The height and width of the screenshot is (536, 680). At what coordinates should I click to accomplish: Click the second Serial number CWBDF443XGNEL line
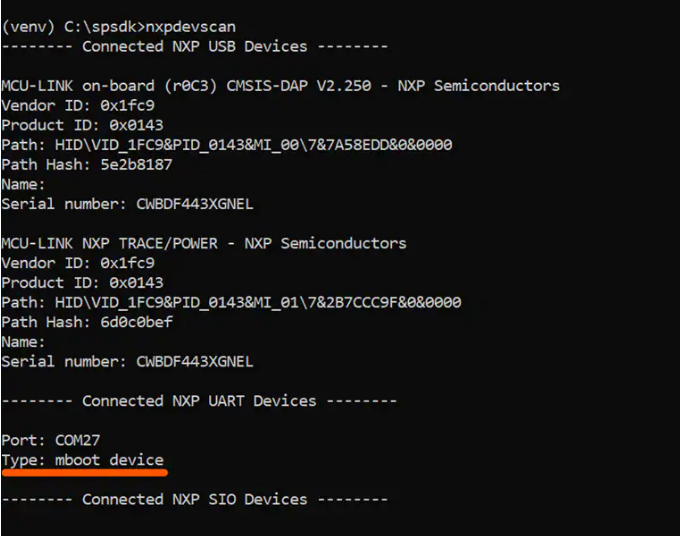click(127, 361)
